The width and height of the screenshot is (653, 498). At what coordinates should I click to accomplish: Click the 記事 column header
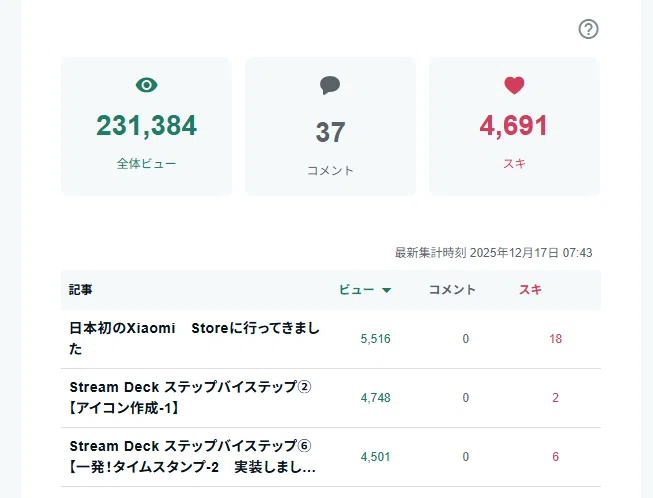(x=80, y=289)
